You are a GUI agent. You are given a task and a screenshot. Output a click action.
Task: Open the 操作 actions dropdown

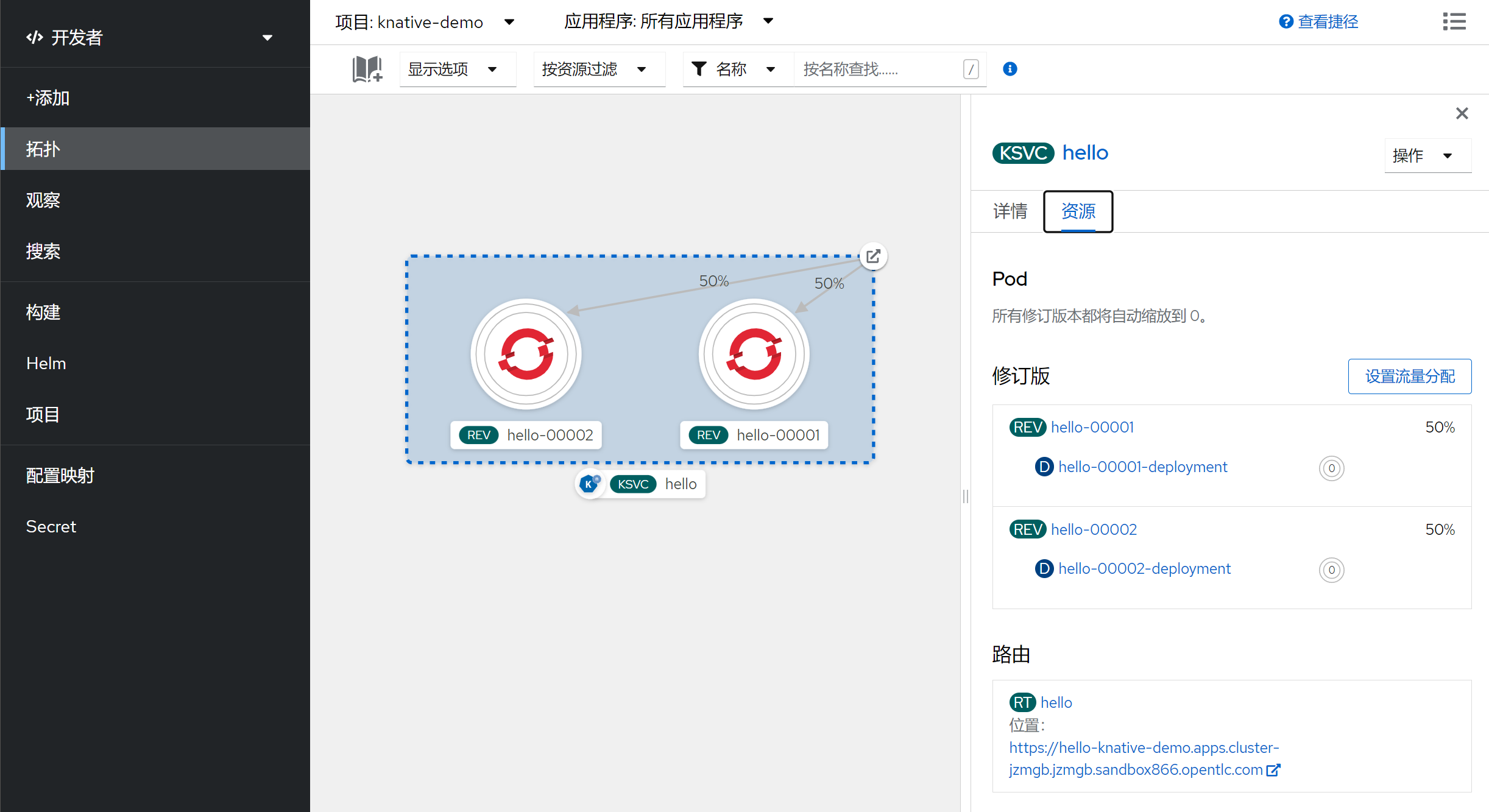point(1427,156)
